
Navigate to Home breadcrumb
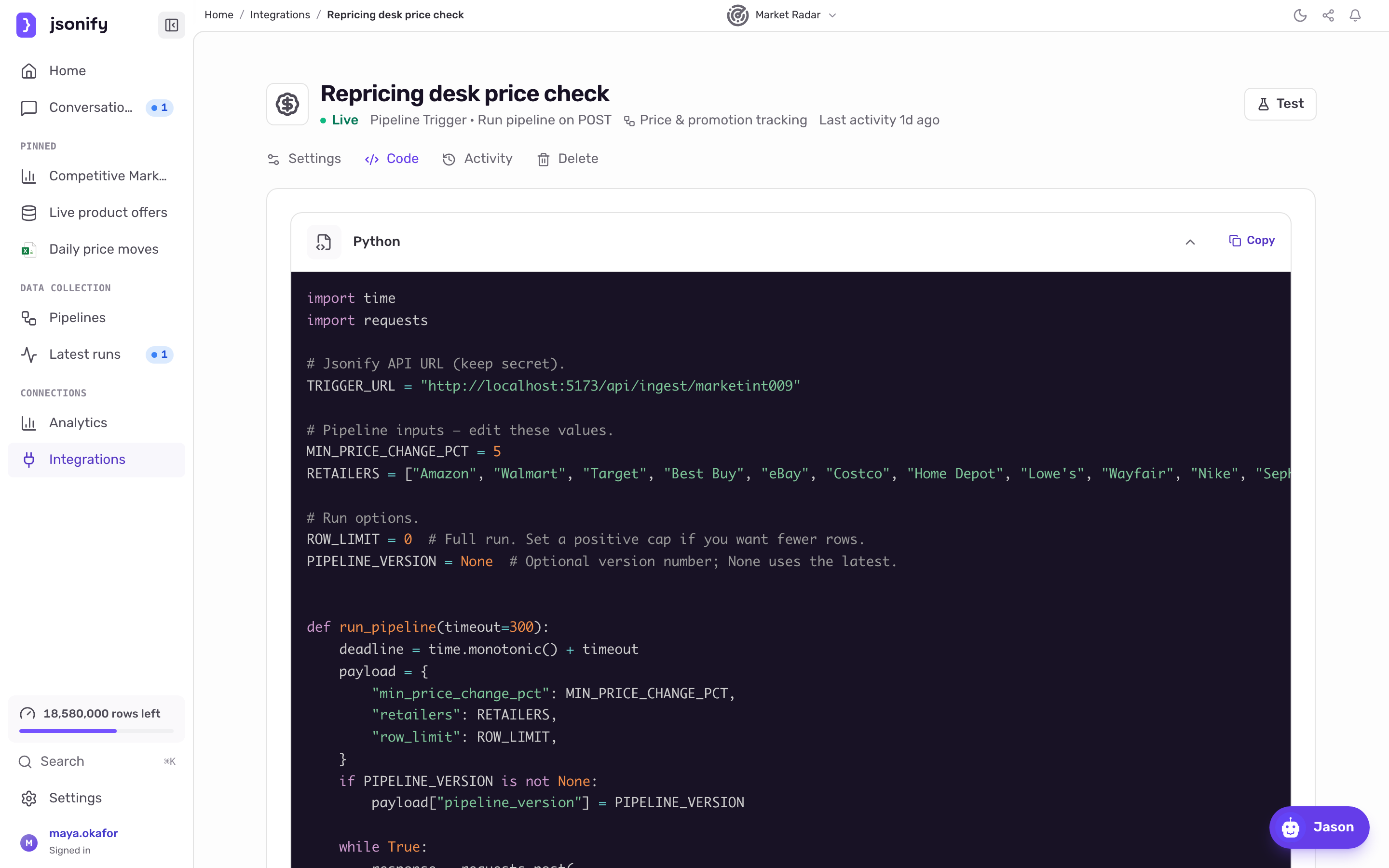(218, 15)
